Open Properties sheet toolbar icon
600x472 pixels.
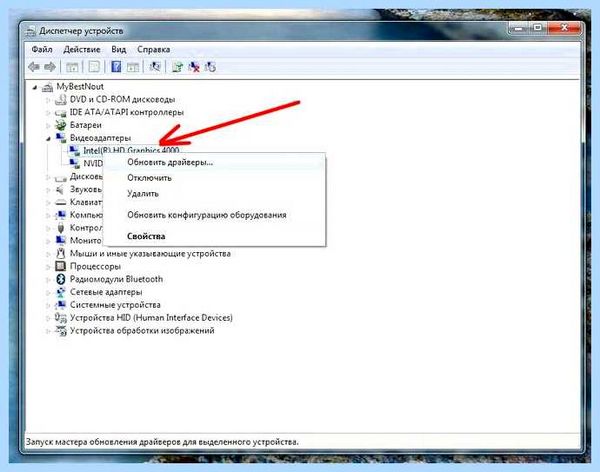tap(94, 67)
